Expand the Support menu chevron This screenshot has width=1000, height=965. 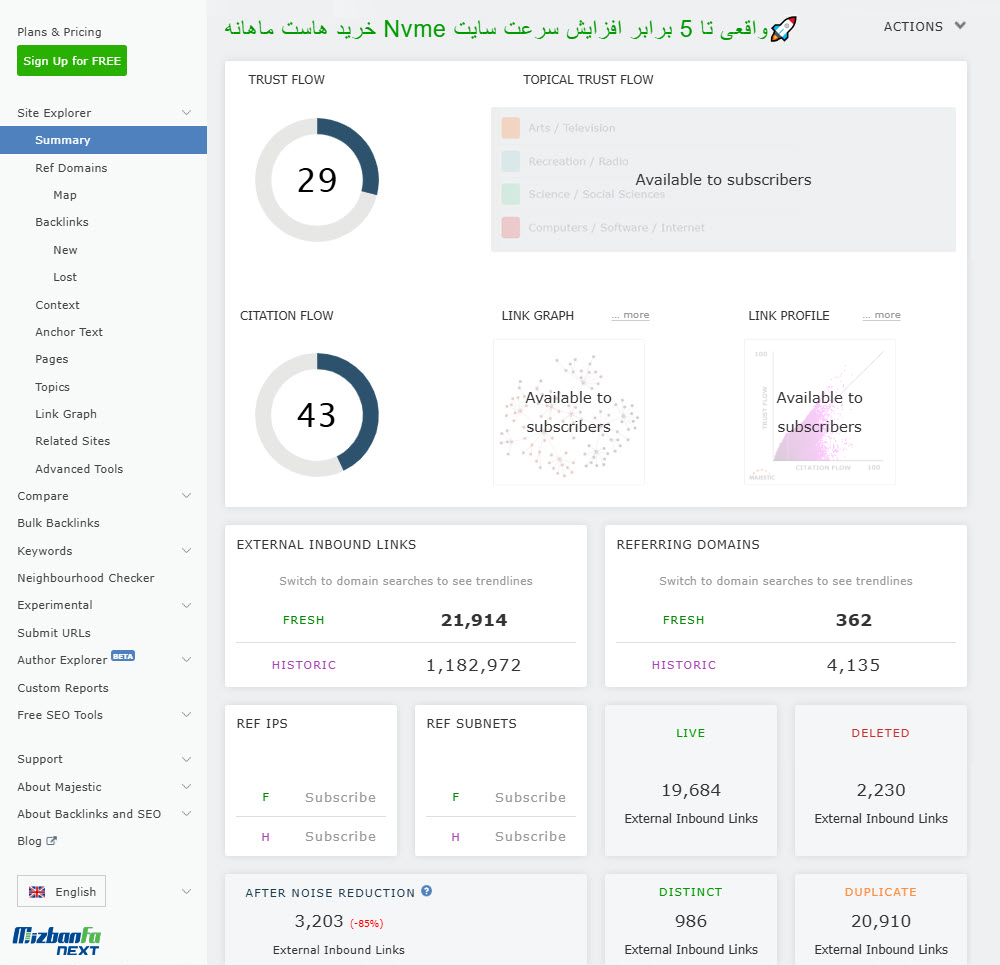coord(186,759)
